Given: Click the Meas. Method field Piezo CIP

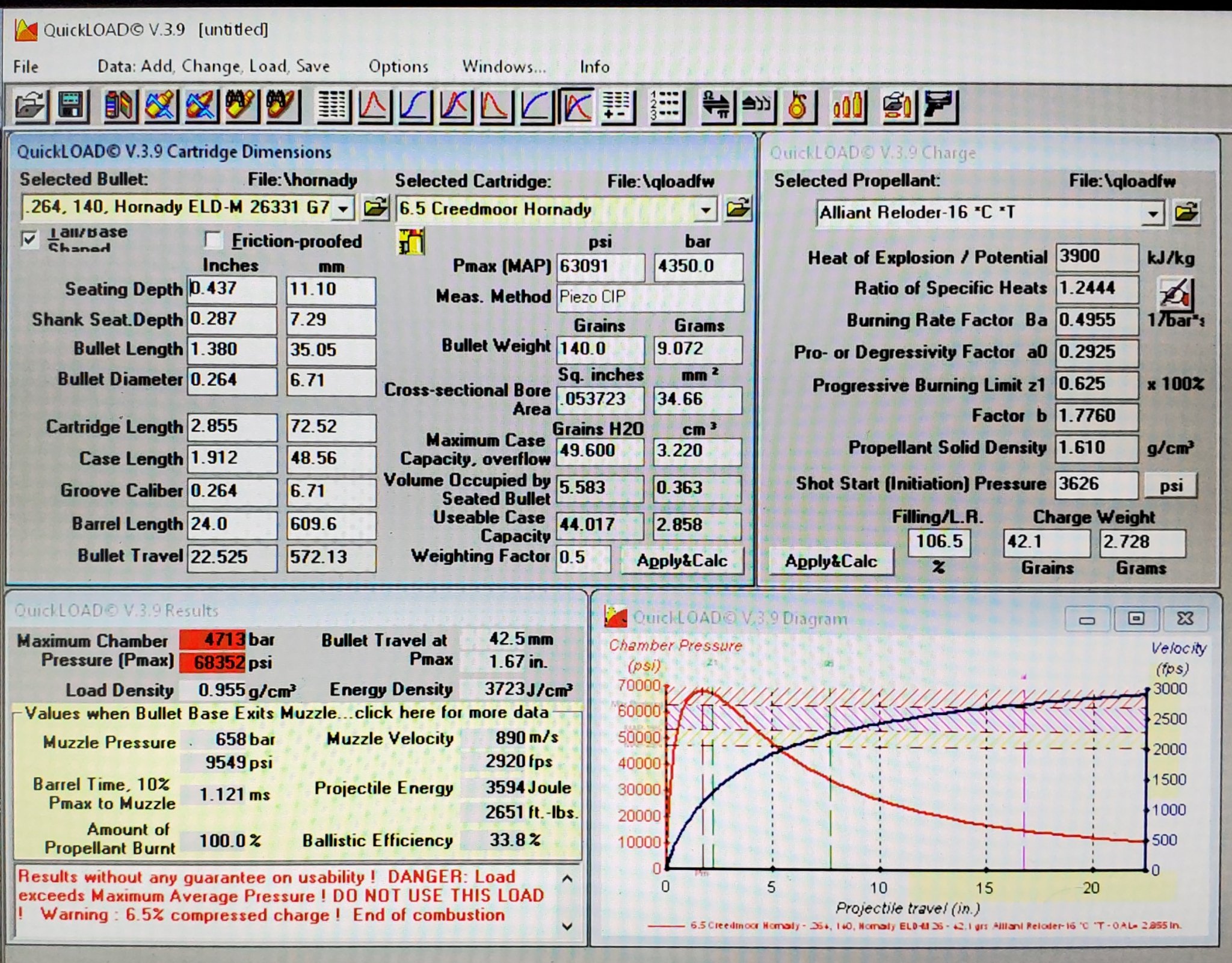Looking at the screenshot, I should pyautogui.click(x=650, y=297).
